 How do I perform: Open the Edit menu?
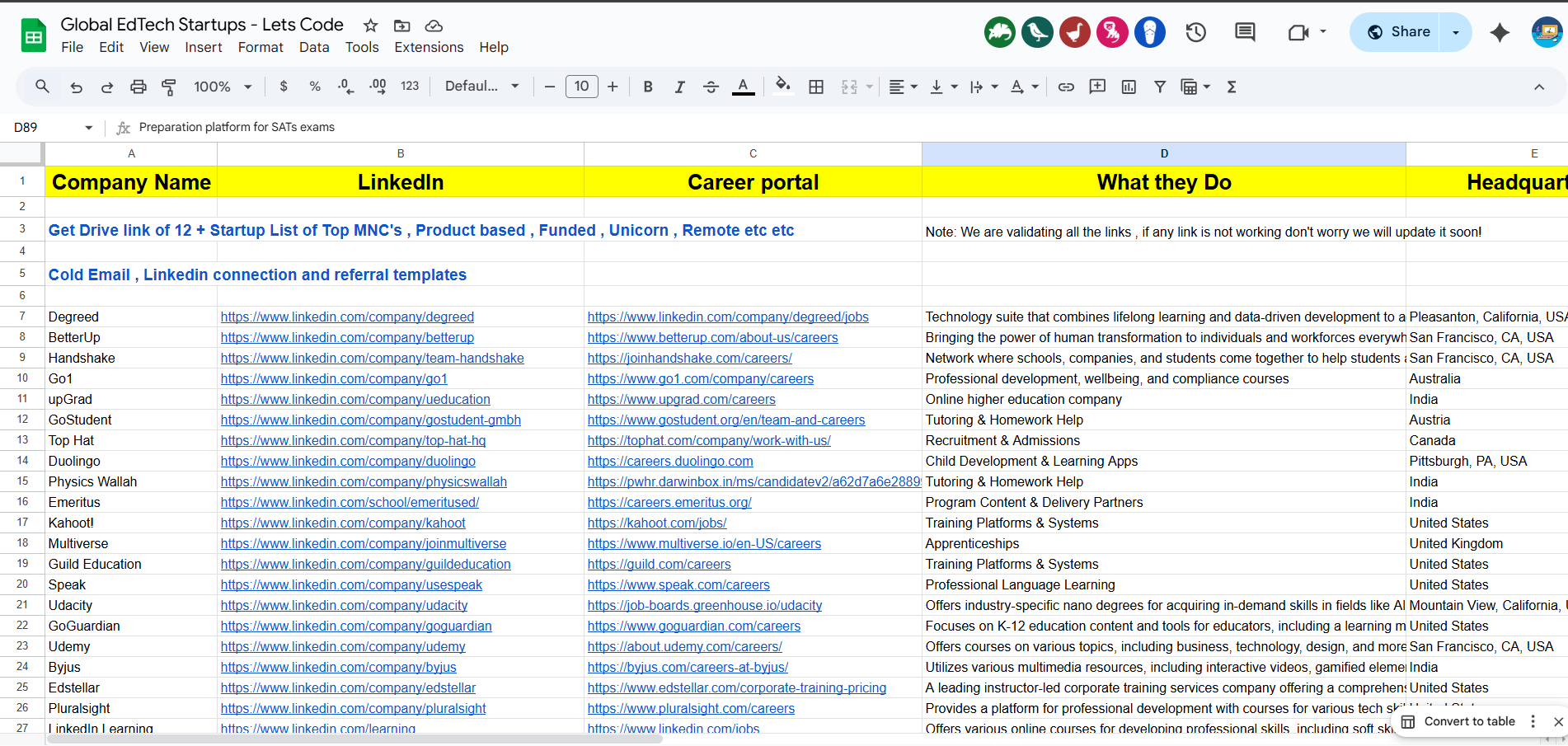[x=111, y=47]
